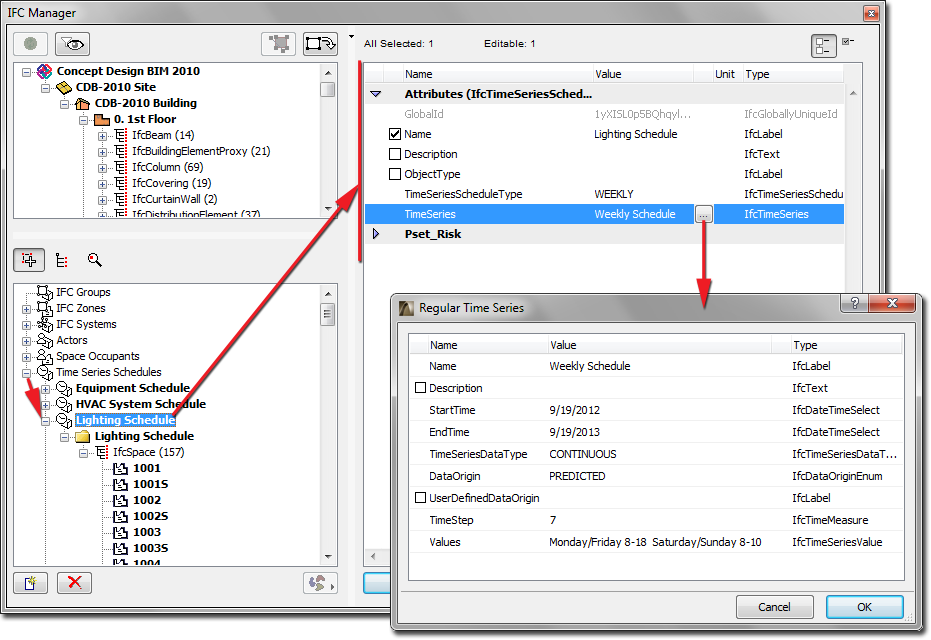Screen dimensions: 931x640
Task: Check the ObjectType checkbox
Action: pyautogui.click(x=395, y=174)
